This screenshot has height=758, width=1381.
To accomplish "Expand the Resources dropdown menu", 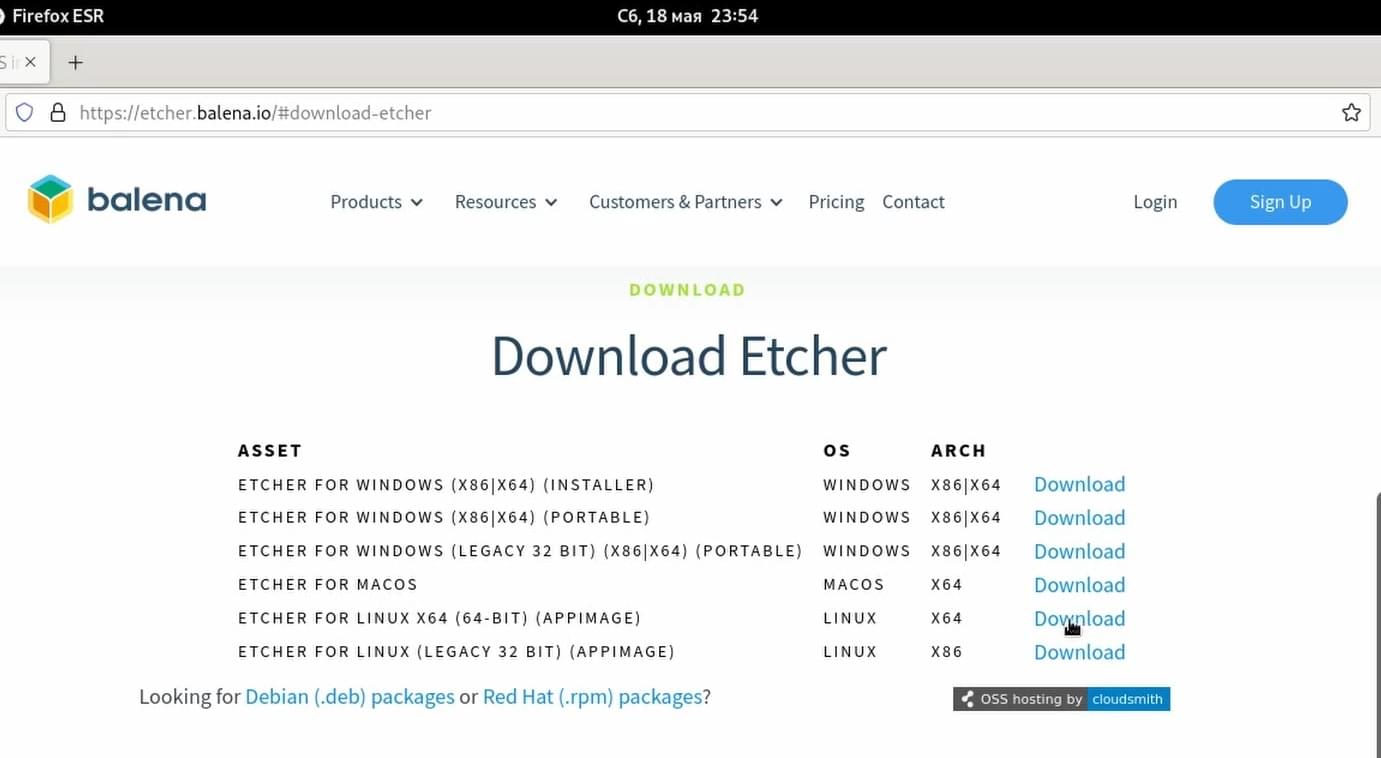I will 506,202.
